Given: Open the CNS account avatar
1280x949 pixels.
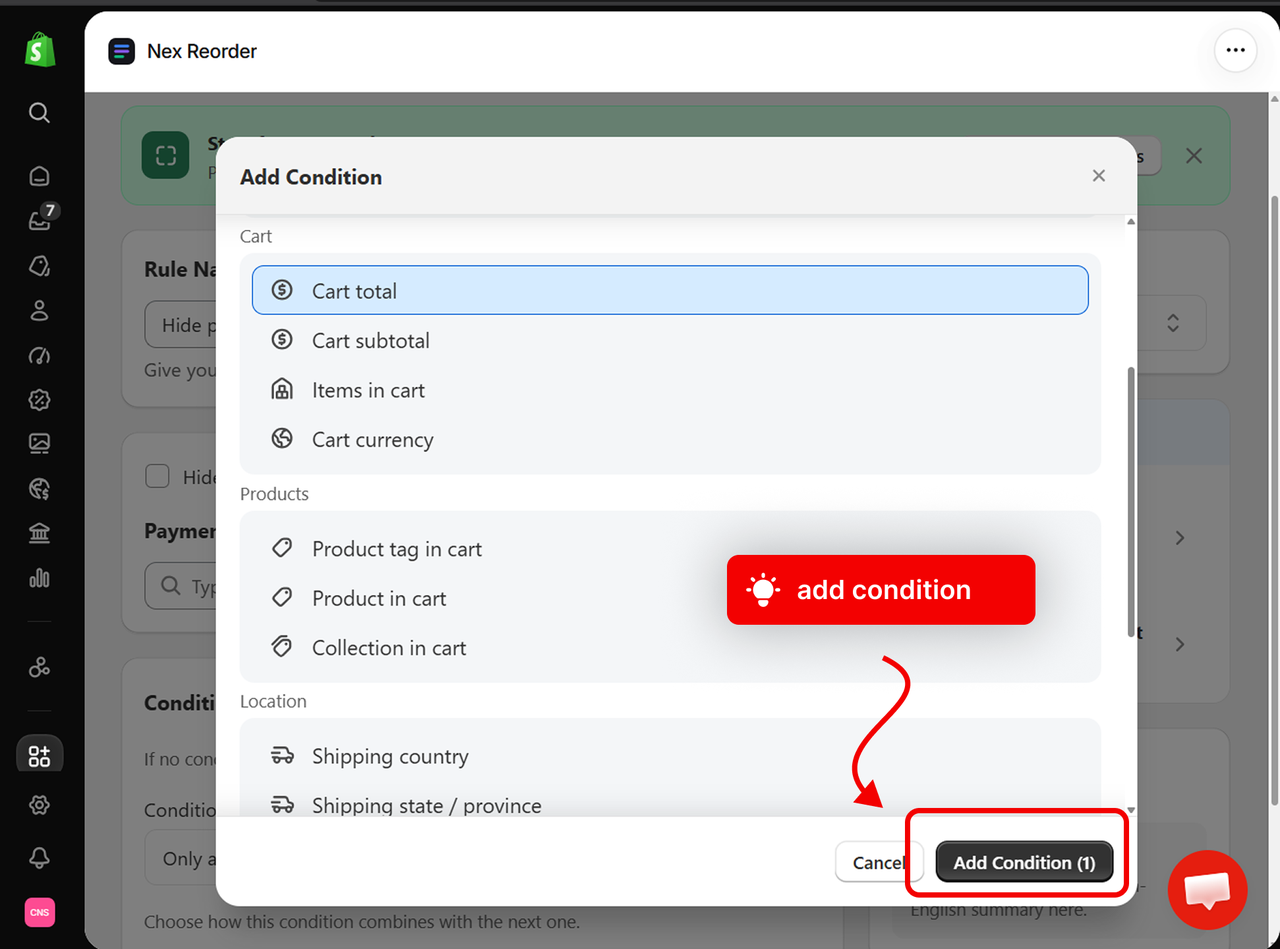Looking at the screenshot, I should pyautogui.click(x=39, y=912).
